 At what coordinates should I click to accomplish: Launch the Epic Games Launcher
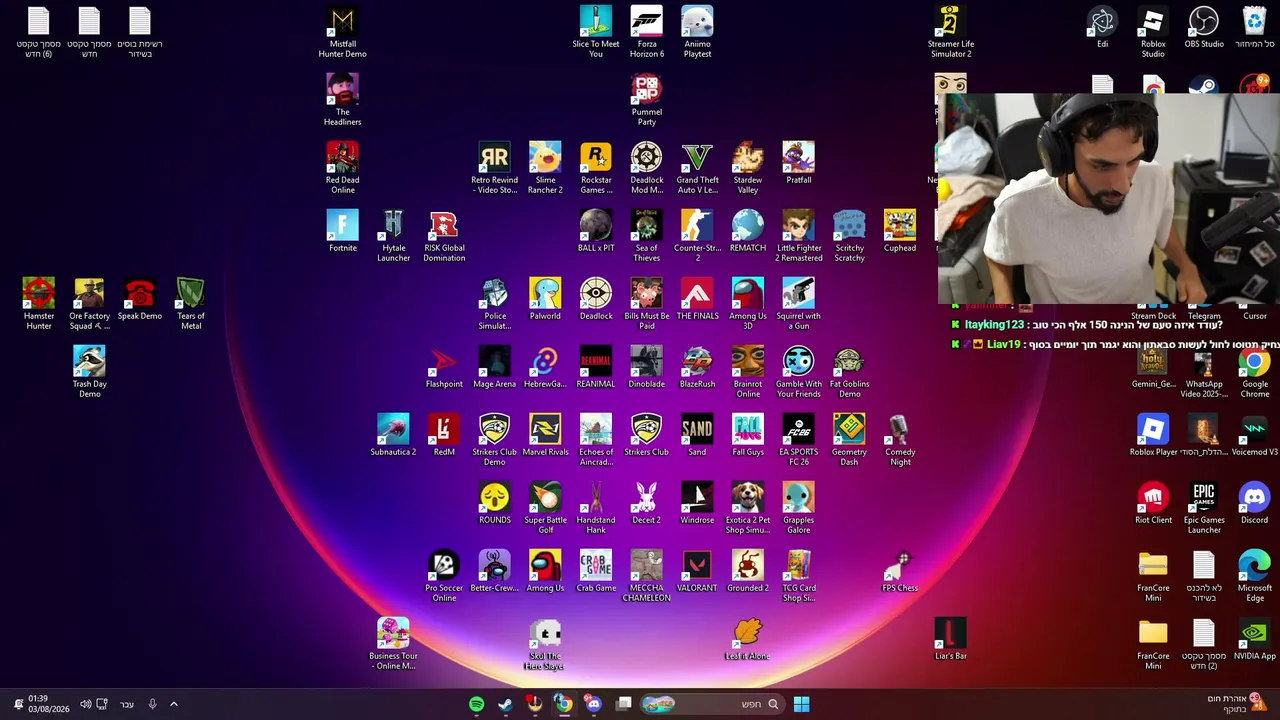[1204, 508]
